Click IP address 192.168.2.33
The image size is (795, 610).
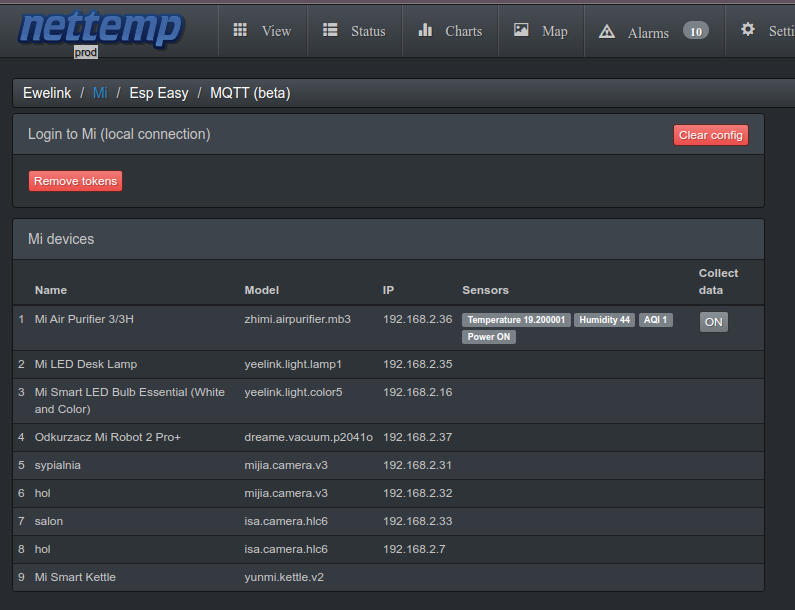point(417,521)
